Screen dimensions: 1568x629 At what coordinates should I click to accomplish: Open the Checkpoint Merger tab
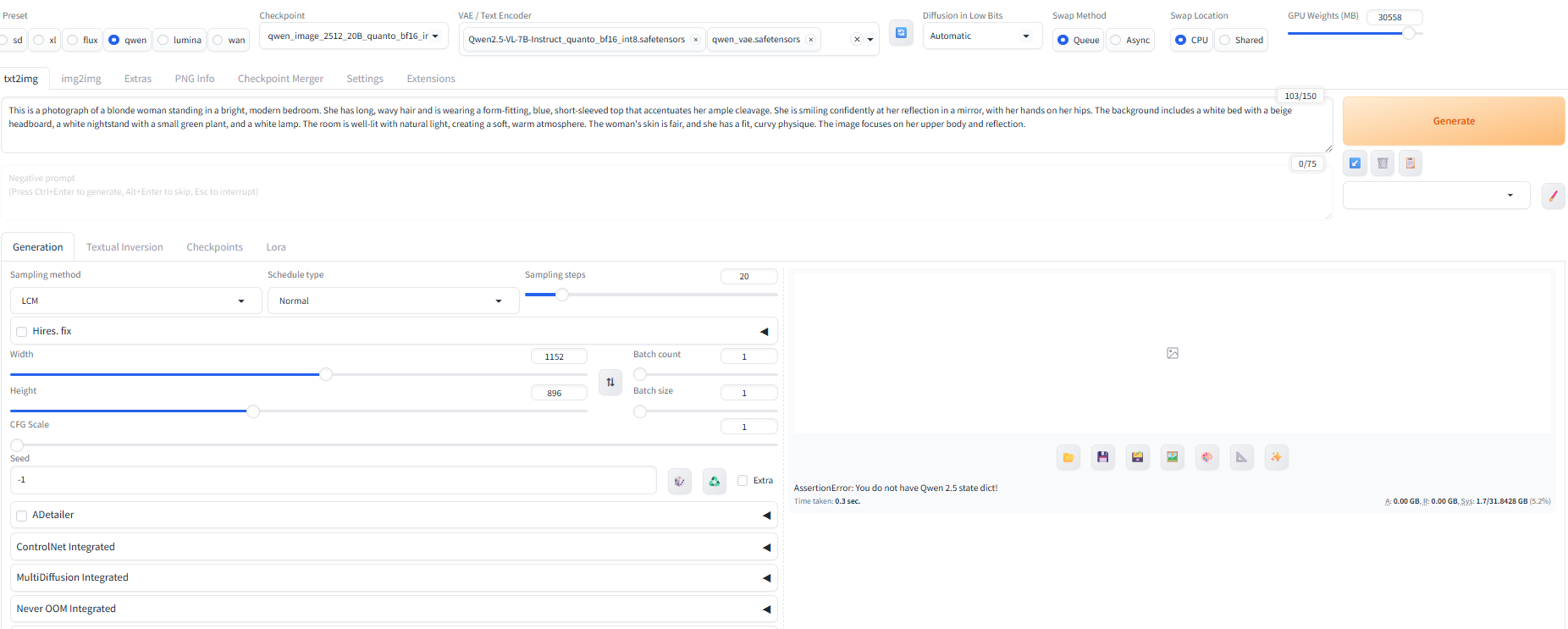point(280,79)
